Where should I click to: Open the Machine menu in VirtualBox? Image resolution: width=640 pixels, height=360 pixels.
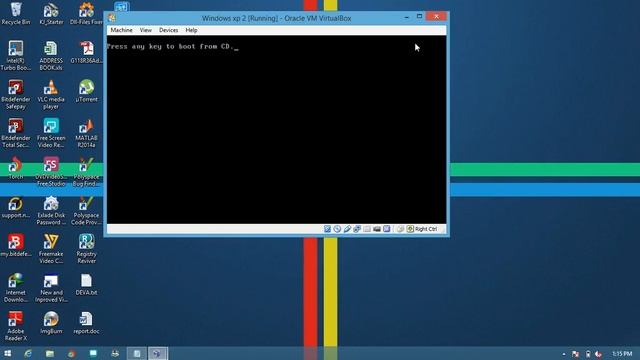coord(121,30)
